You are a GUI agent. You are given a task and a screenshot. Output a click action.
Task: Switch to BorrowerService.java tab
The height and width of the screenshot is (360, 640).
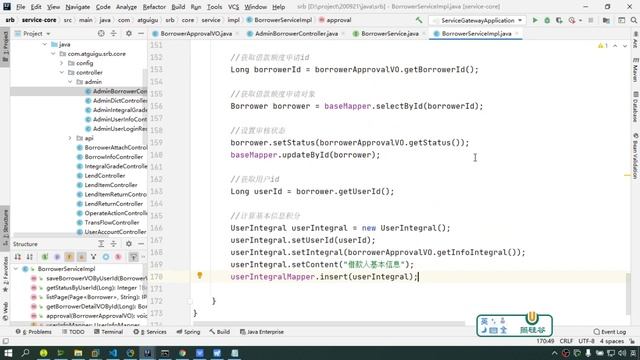[390, 33]
